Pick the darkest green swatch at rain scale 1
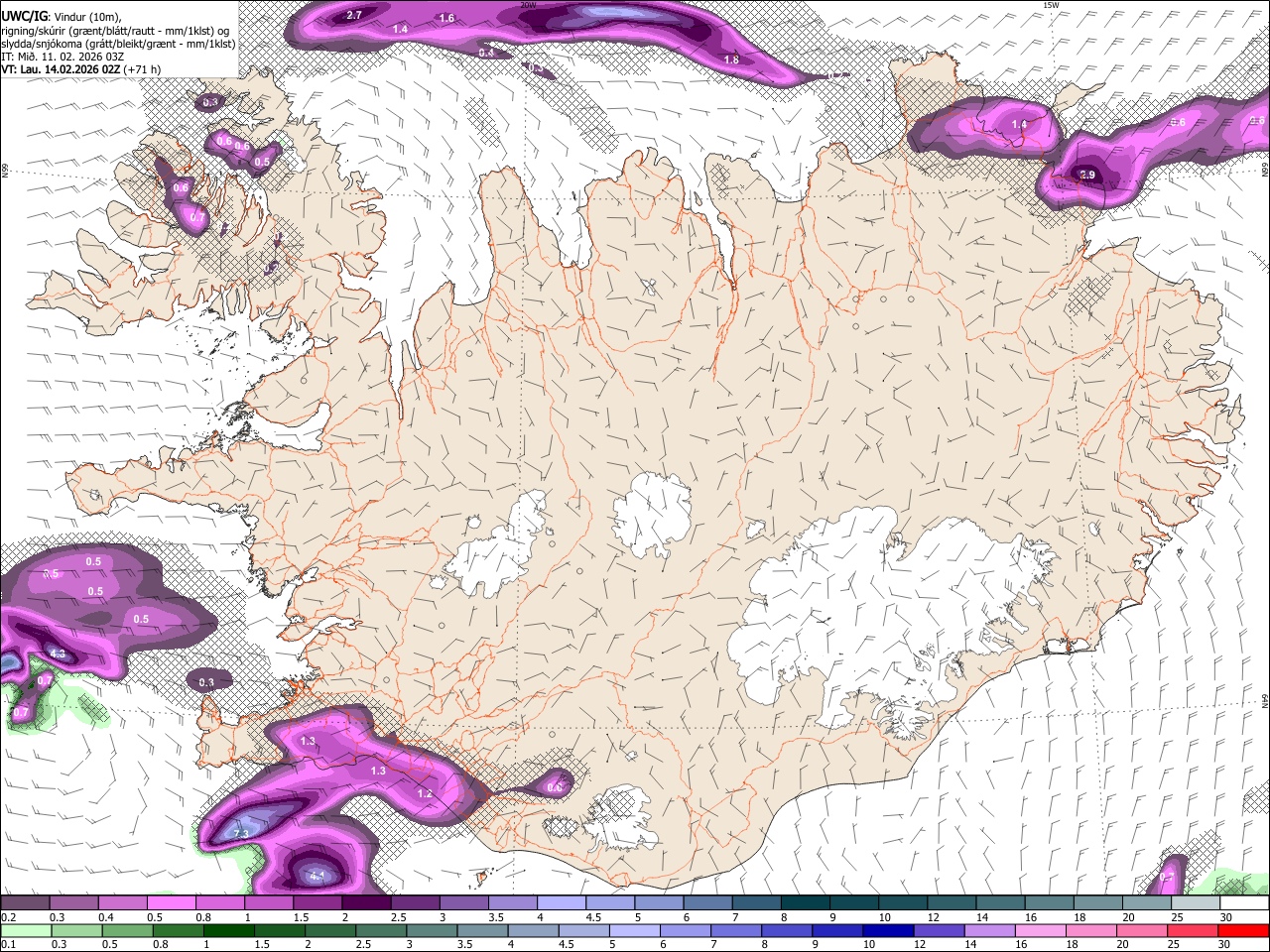 click(227, 930)
